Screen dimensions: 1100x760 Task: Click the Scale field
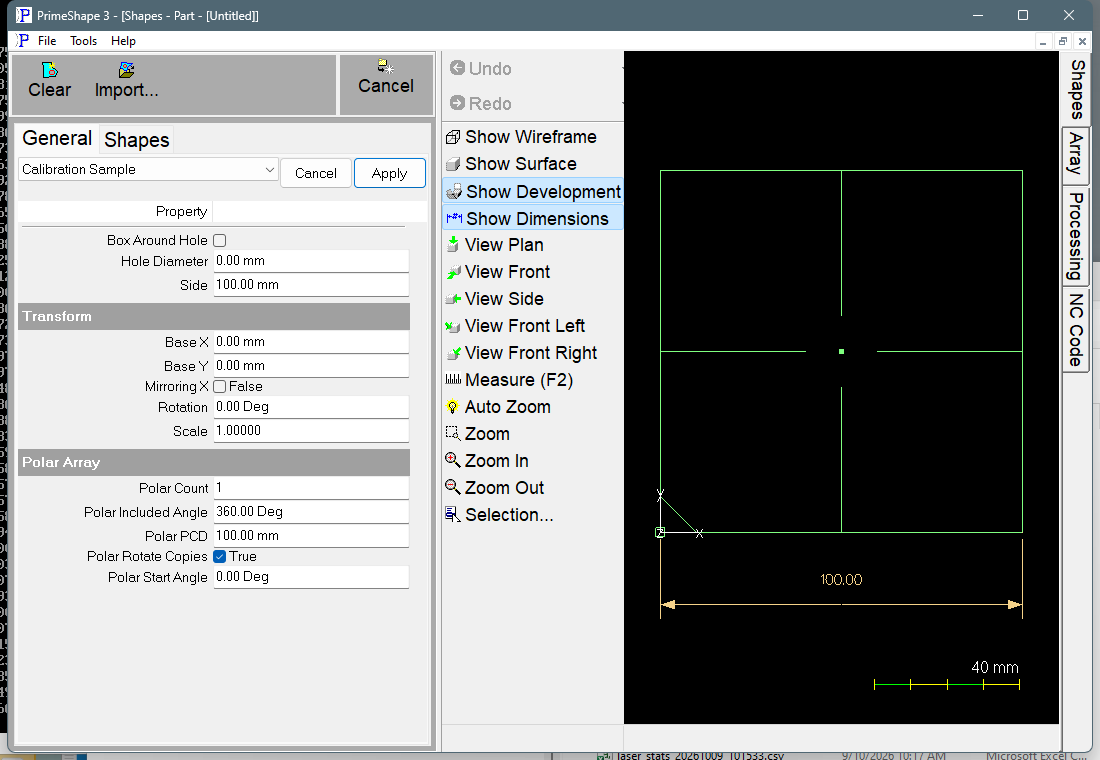pos(311,431)
